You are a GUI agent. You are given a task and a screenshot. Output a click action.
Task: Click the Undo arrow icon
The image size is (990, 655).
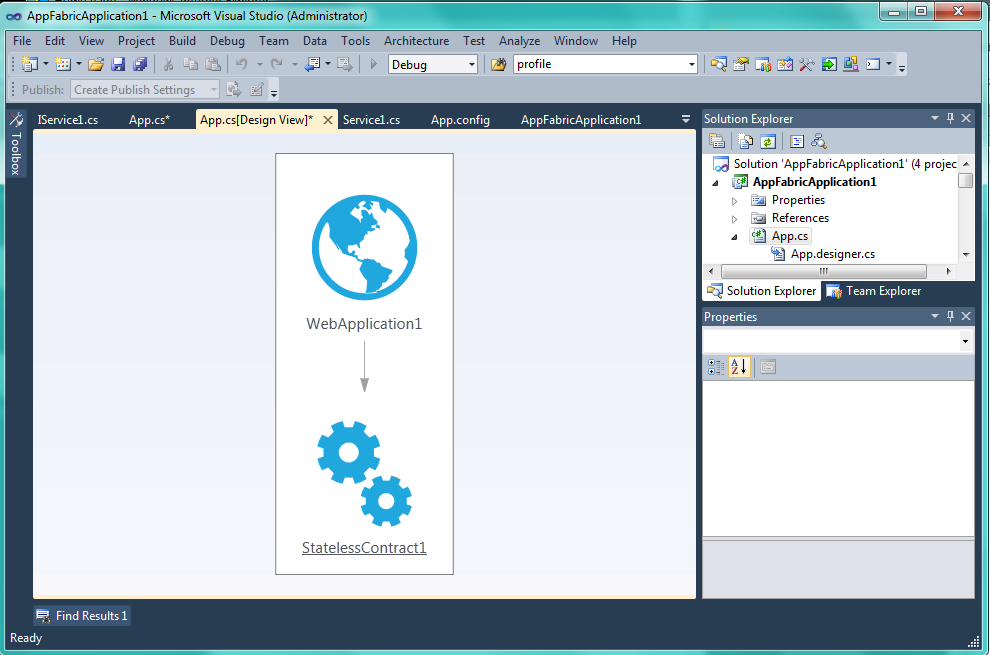click(x=241, y=64)
